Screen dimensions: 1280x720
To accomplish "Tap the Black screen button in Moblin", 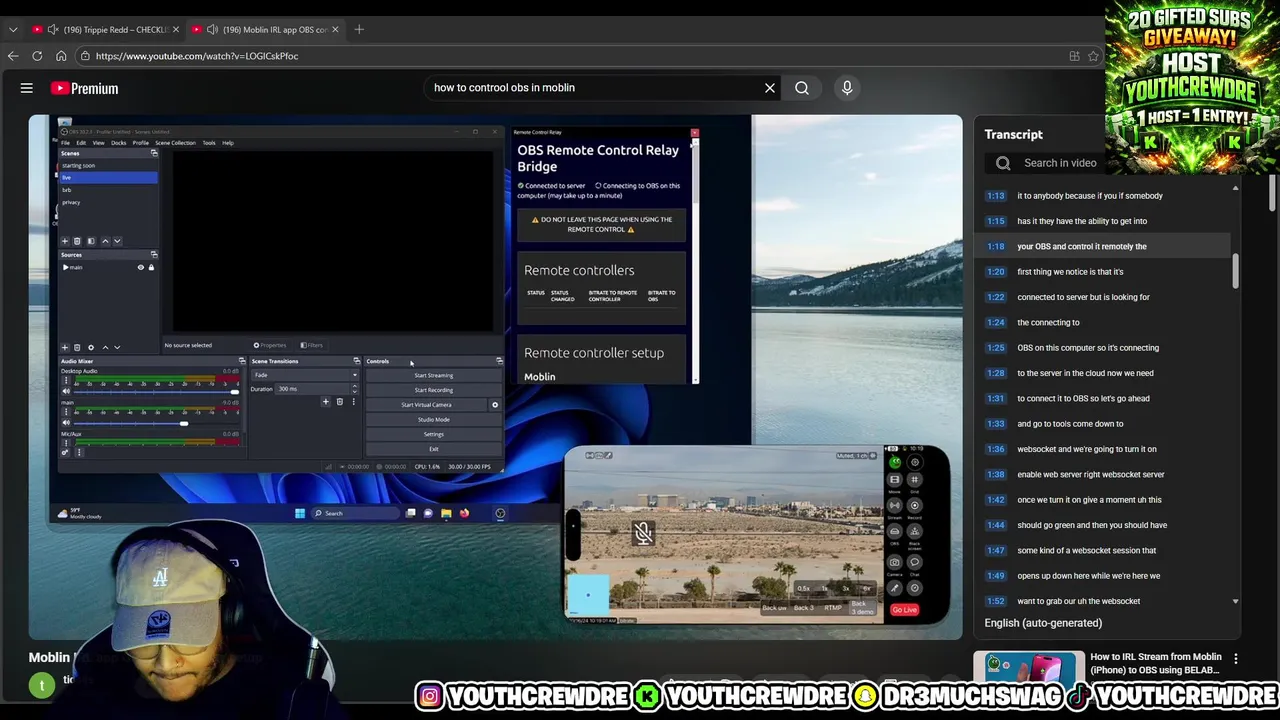I will [915, 531].
